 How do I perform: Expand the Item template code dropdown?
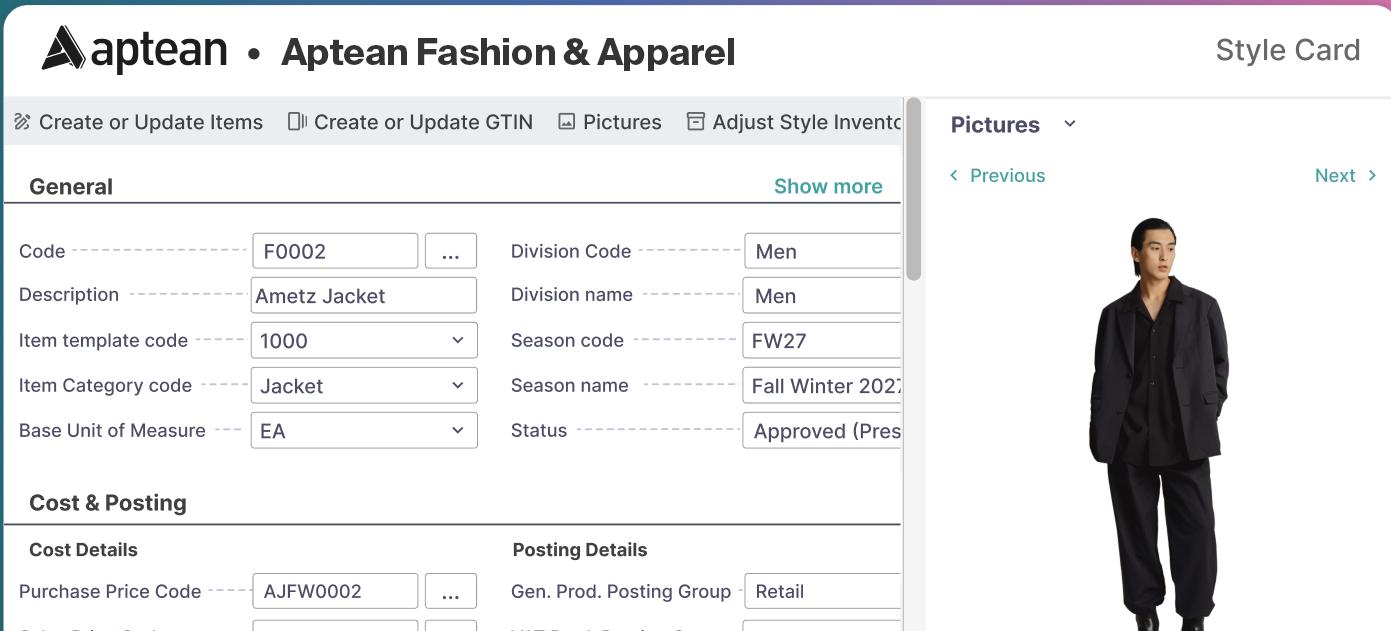click(457, 340)
